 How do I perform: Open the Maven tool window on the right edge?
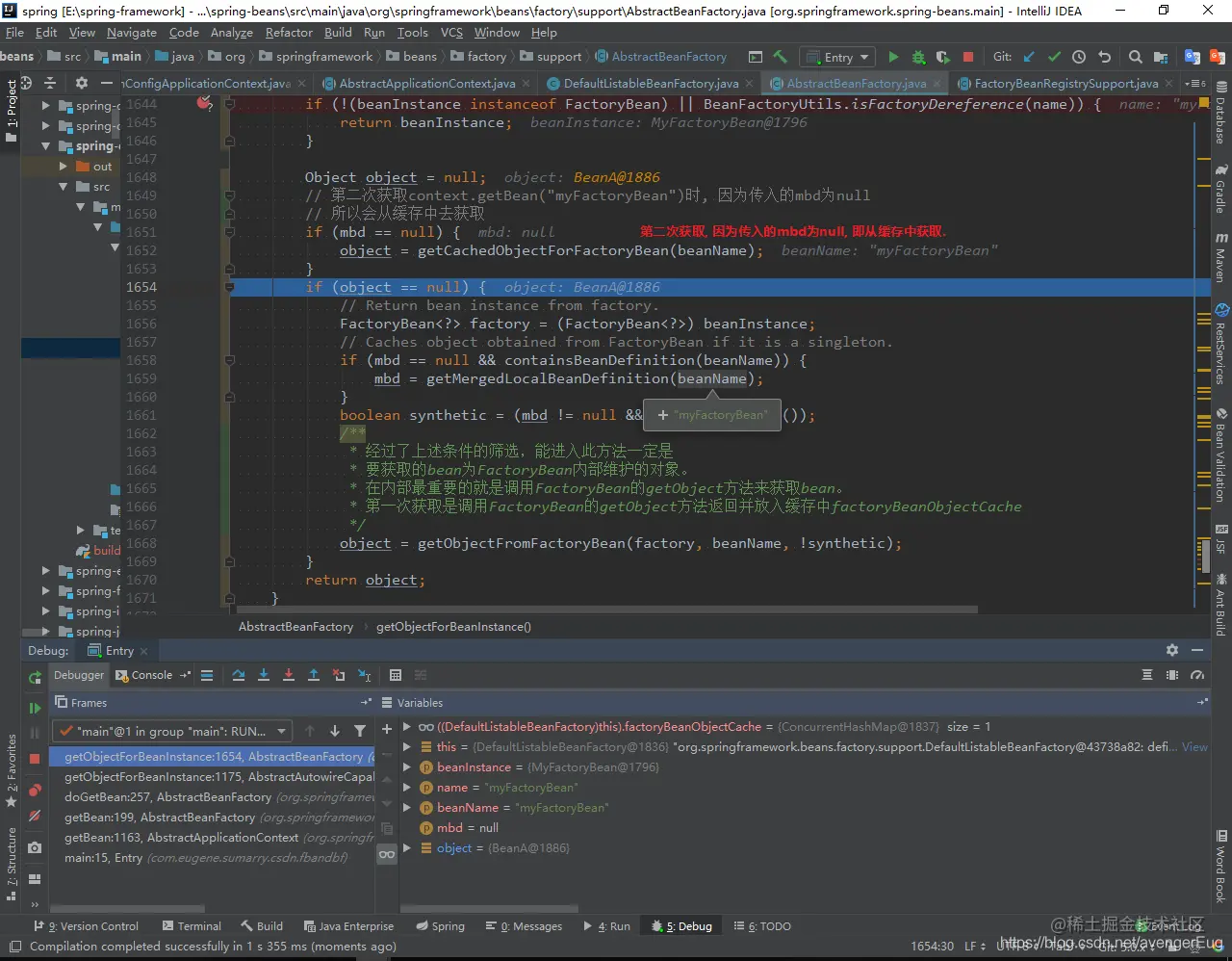point(1220,255)
